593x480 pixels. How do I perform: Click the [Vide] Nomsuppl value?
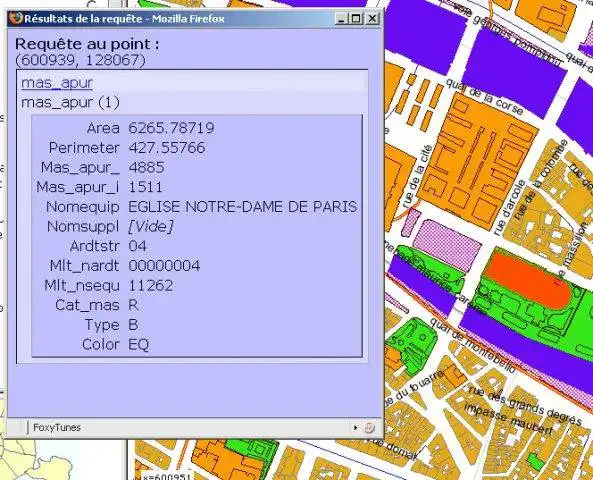click(x=151, y=226)
